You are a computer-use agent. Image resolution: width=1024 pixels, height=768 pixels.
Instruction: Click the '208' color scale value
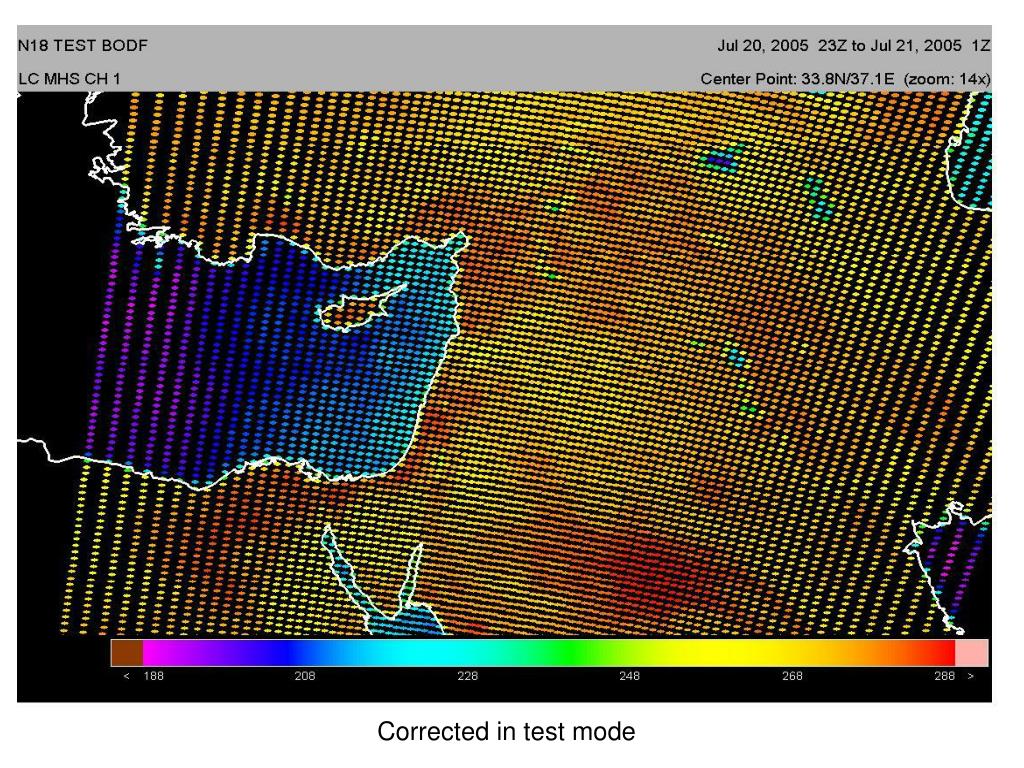(305, 676)
